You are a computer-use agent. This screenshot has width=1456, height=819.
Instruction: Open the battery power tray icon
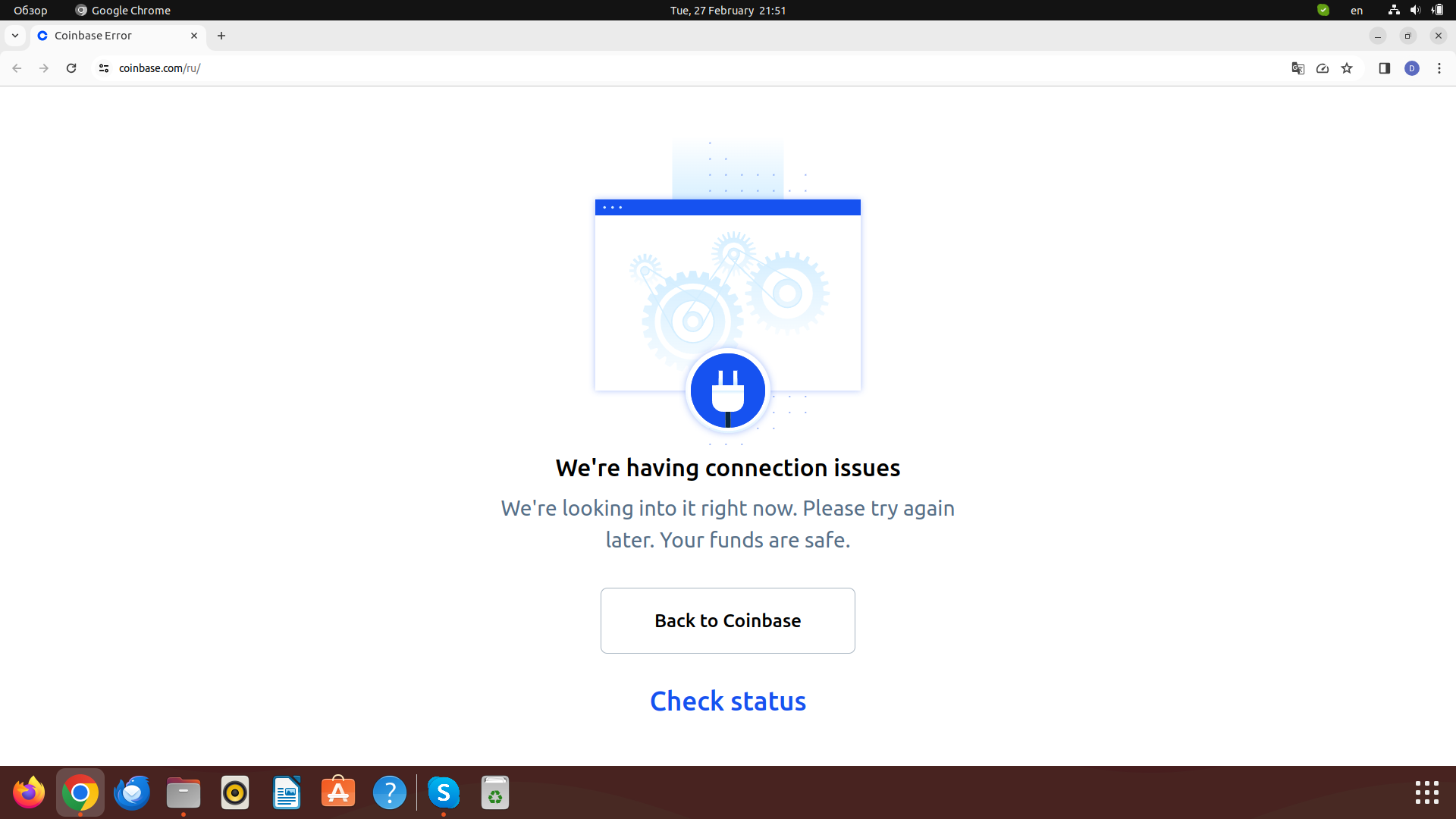[x=1437, y=10]
